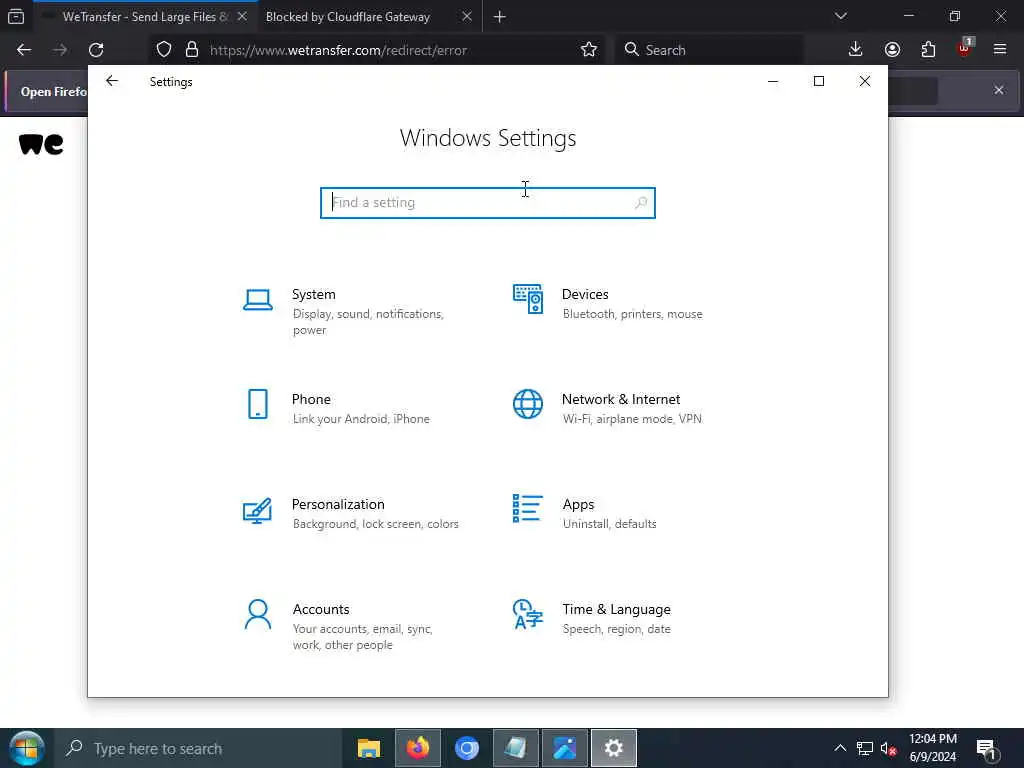Image resolution: width=1024 pixels, height=768 pixels.
Task: Open the blue photo app taskbar icon
Action: pos(565,748)
